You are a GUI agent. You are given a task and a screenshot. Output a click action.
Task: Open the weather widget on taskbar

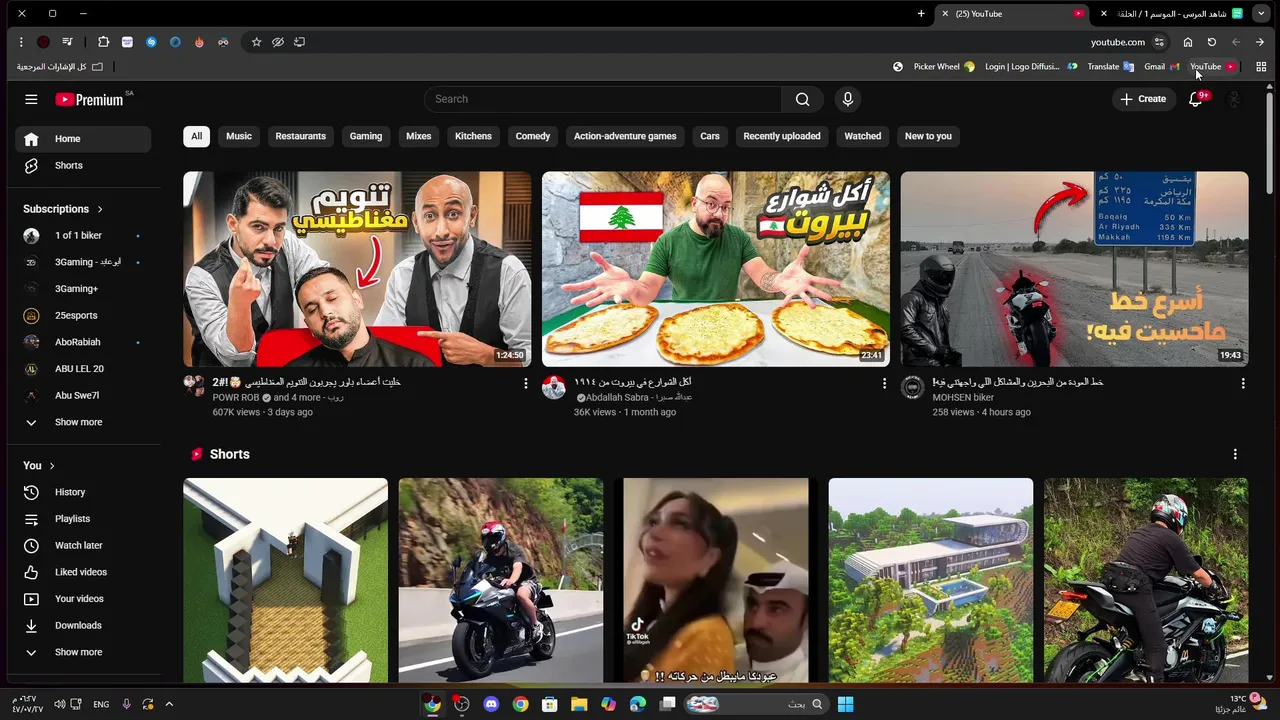tap(1240, 704)
